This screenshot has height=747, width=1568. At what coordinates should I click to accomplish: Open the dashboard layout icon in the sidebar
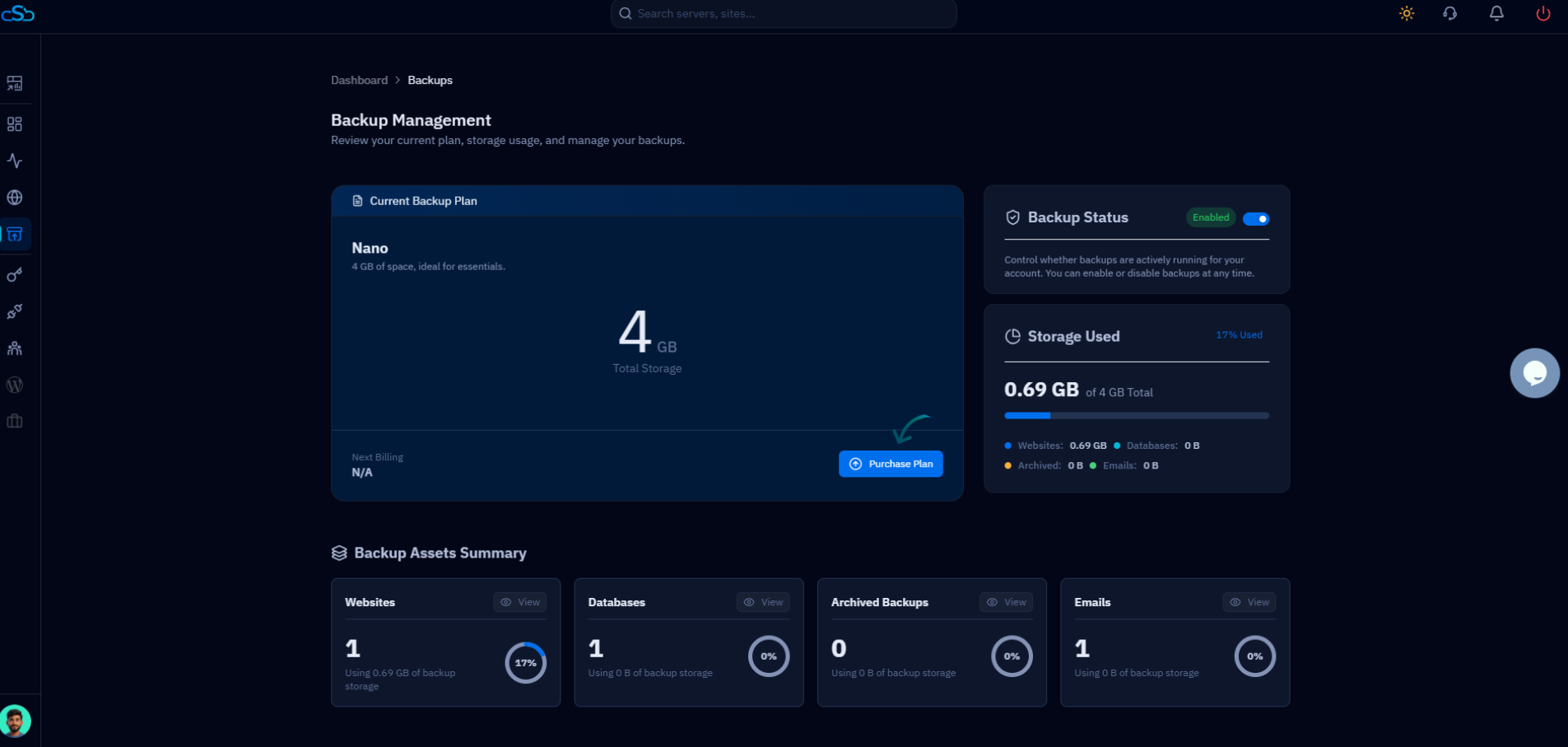(x=15, y=83)
